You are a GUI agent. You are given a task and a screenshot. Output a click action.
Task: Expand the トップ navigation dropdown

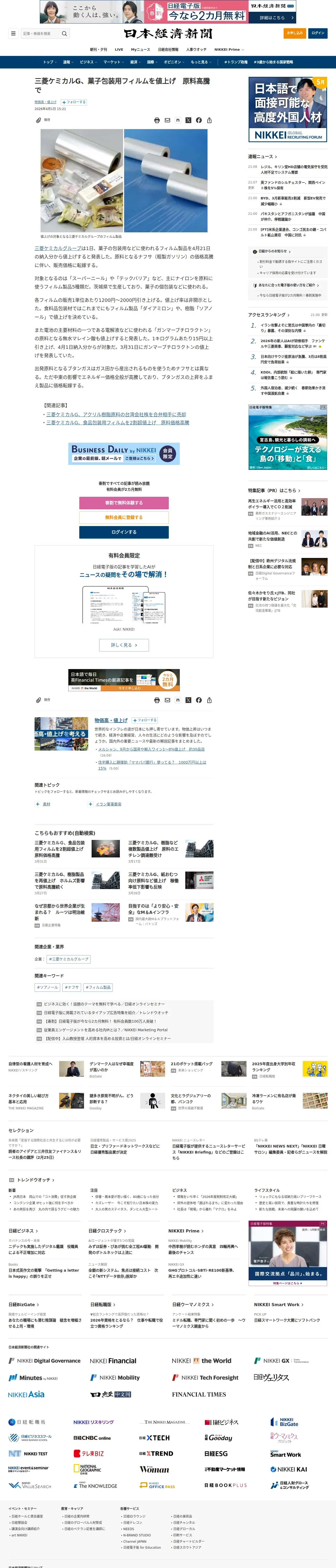pyautogui.click(x=49, y=62)
